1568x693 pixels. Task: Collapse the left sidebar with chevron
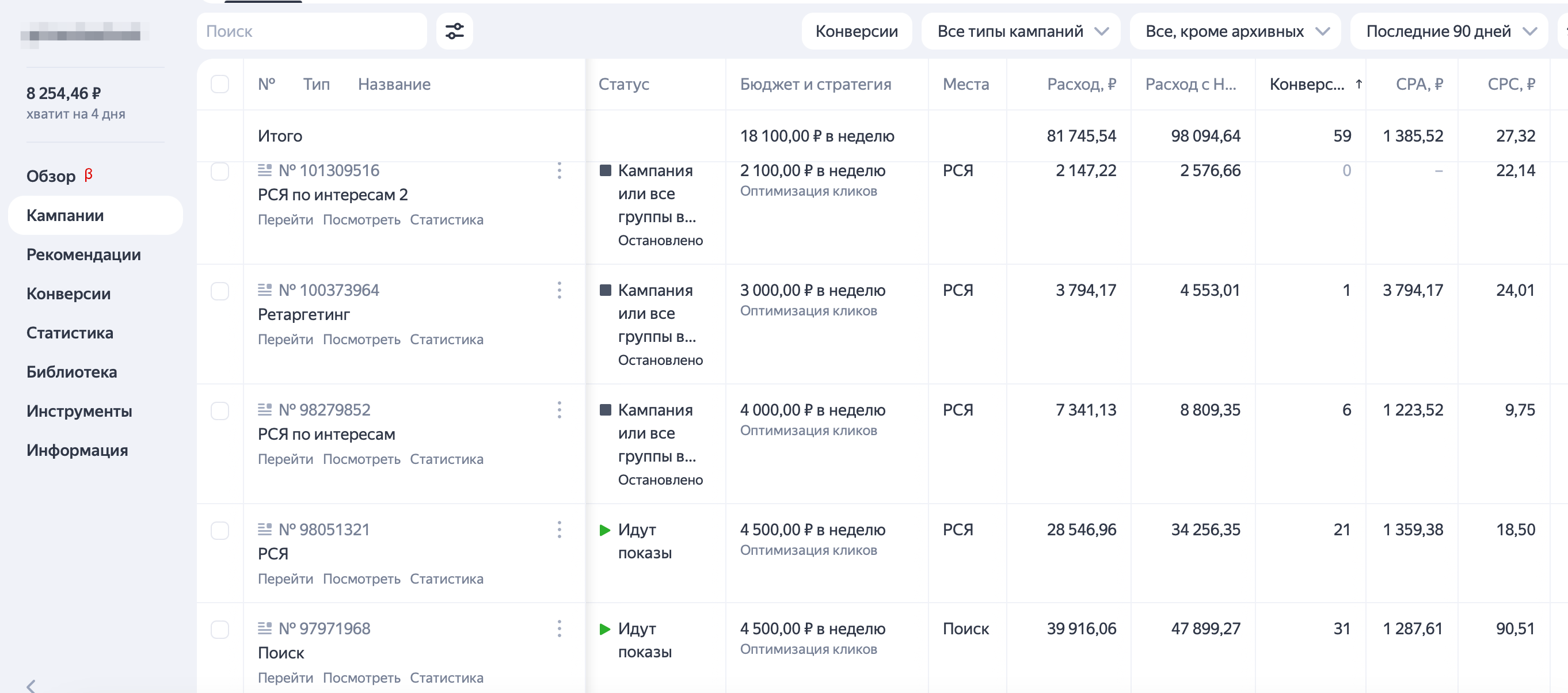31,686
